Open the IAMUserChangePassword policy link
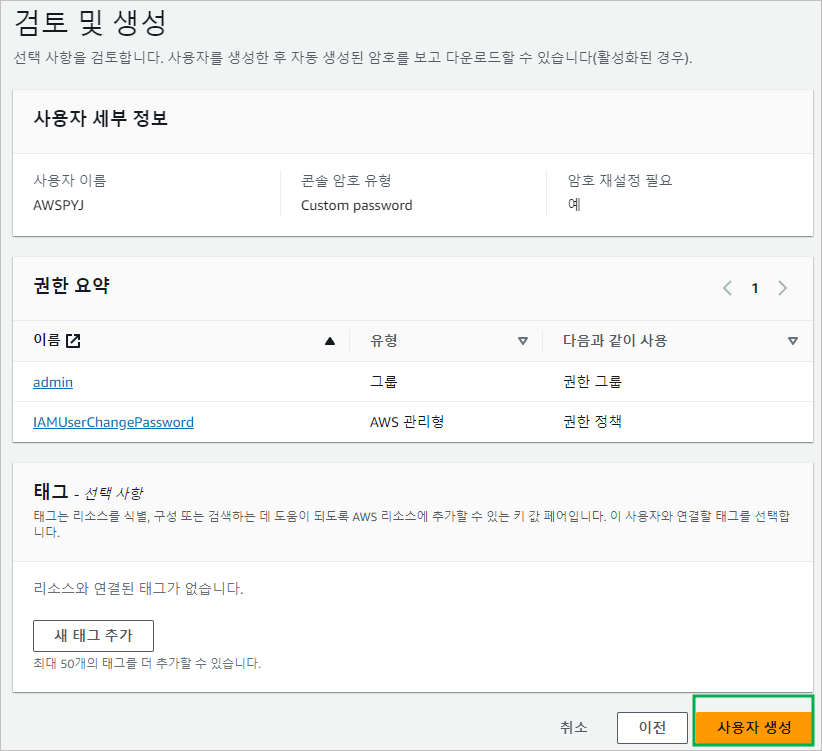This screenshot has height=751, width=822. [x=113, y=422]
